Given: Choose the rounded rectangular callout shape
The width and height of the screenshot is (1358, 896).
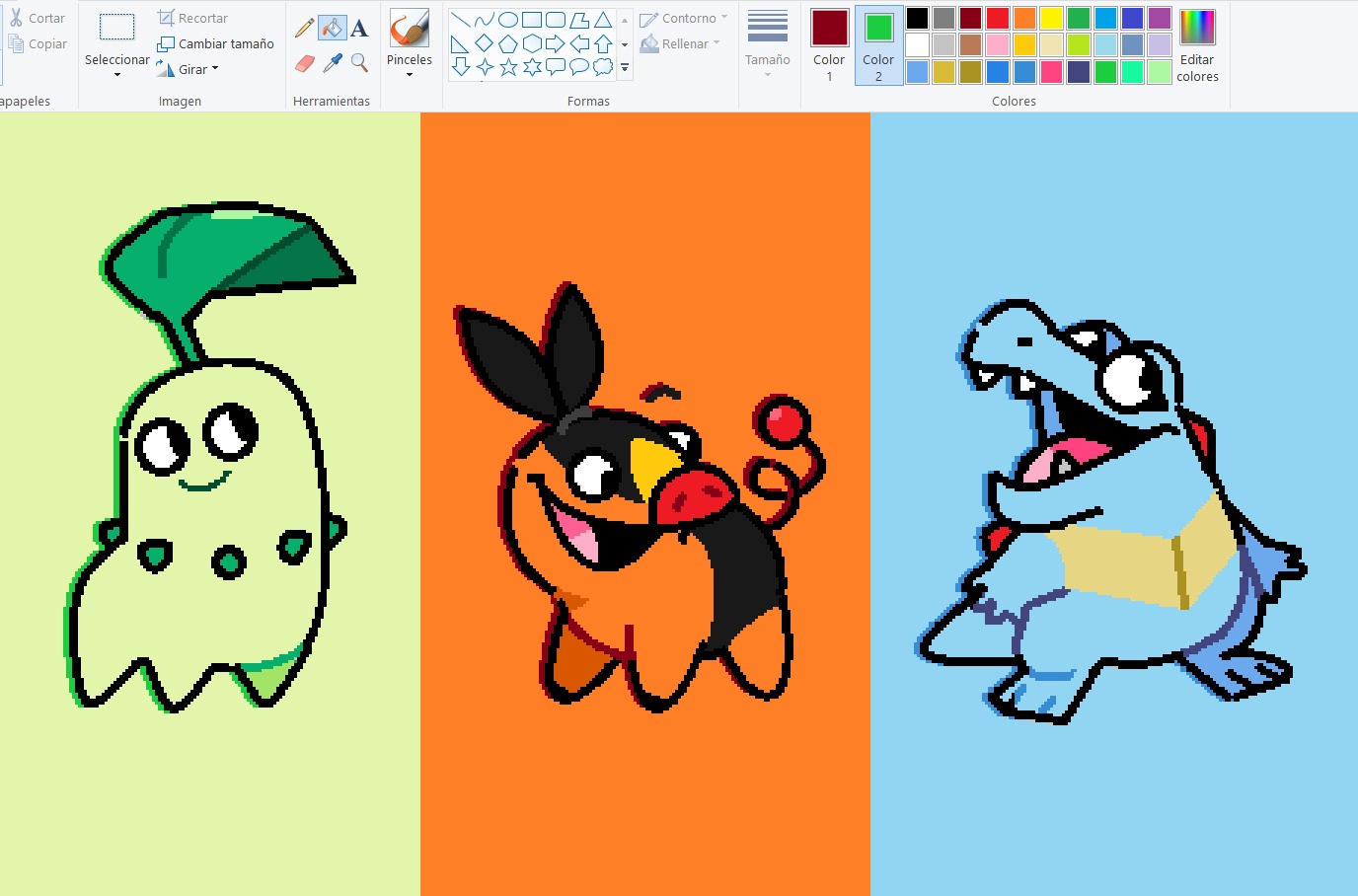Looking at the screenshot, I should 556,67.
